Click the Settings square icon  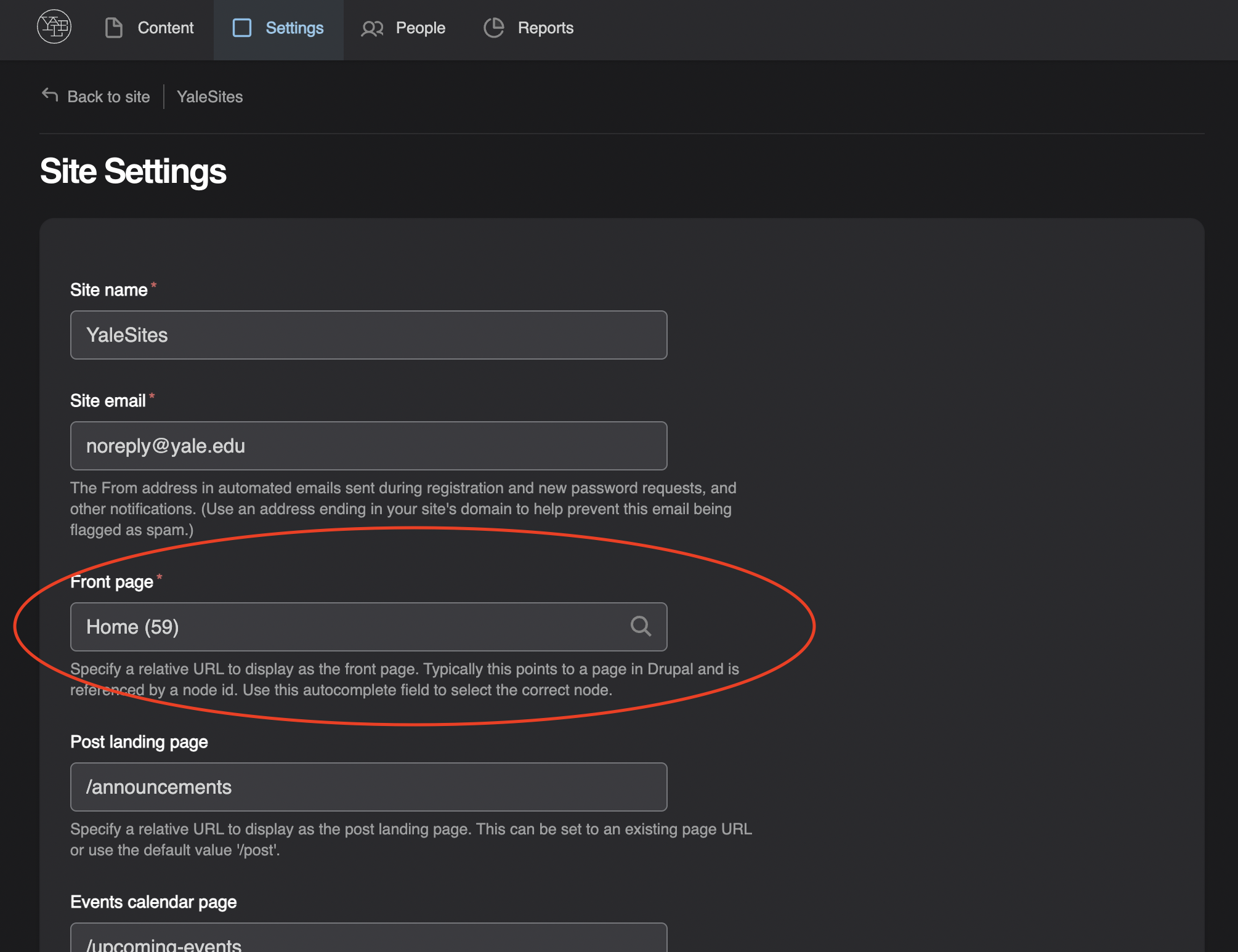click(242, 28)
